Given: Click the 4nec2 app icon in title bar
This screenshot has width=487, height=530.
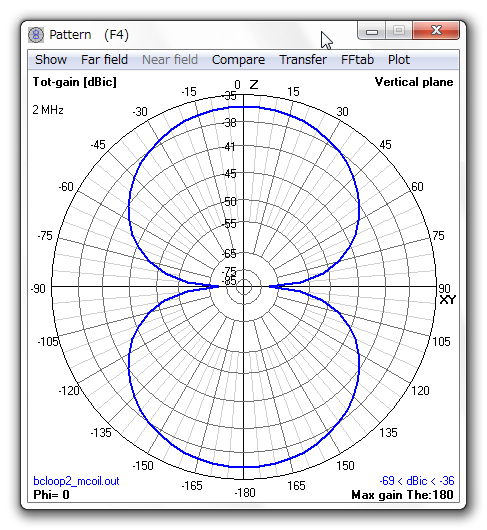Looking at the screenshot, I should tap(36, 35).
